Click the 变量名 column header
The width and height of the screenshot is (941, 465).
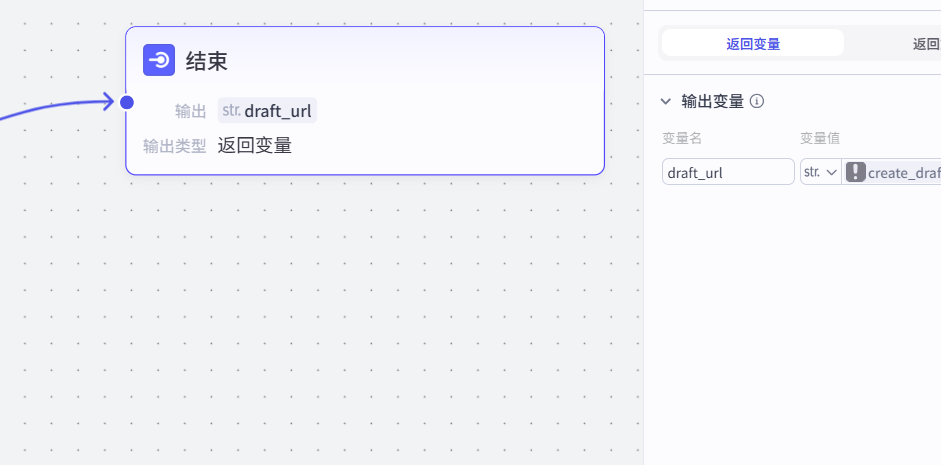(x=682, y=138)
